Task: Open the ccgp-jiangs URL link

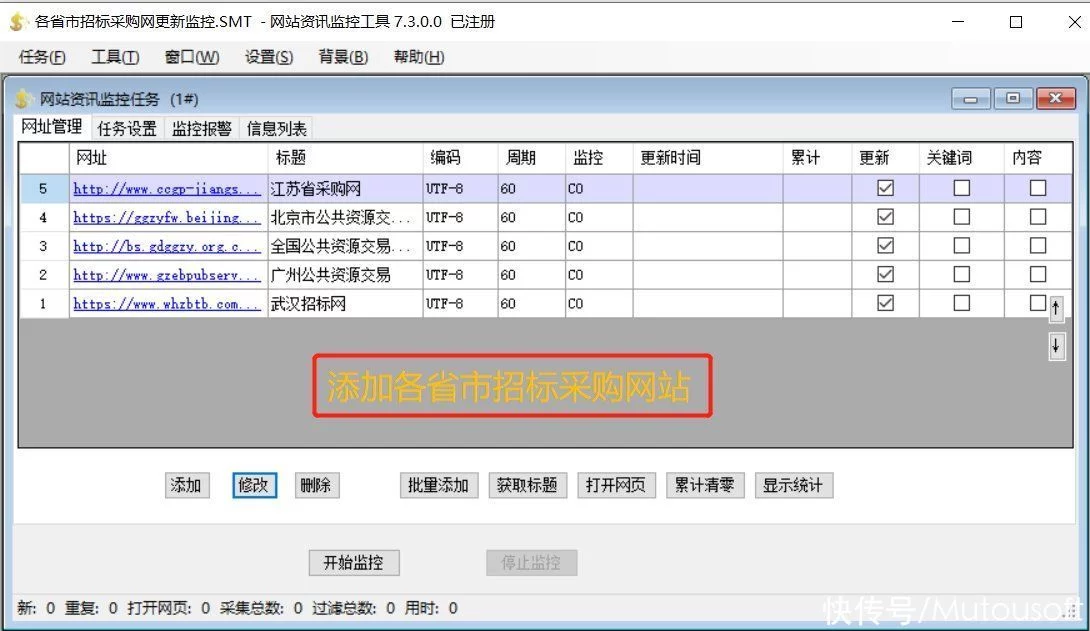Action: 166,188
